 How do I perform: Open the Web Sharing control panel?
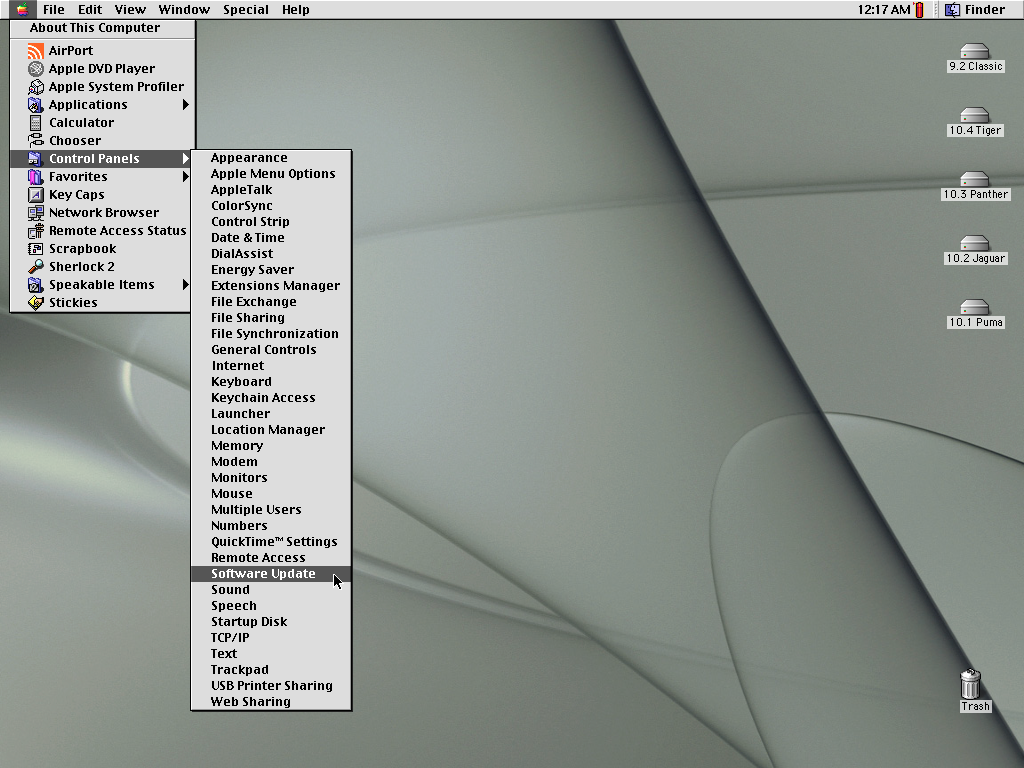pos(271,702)
